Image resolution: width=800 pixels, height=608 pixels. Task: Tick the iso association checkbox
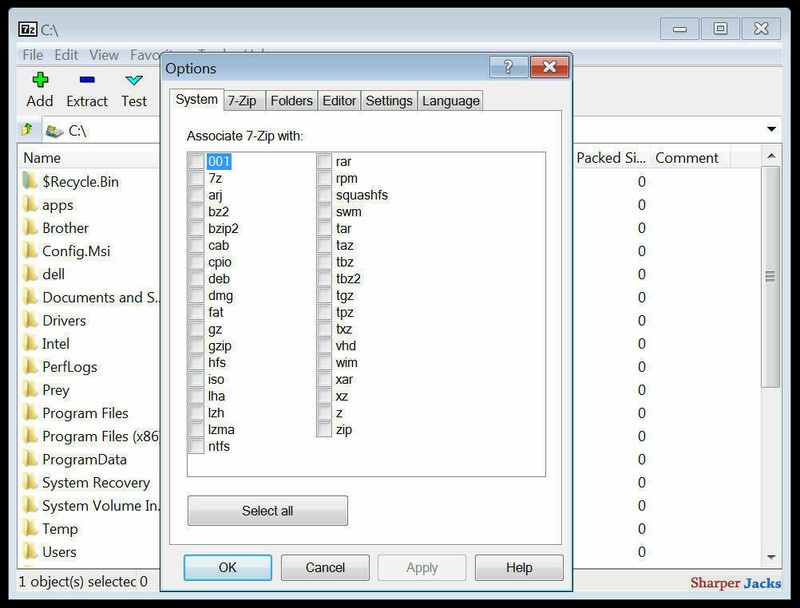(196, 379)
